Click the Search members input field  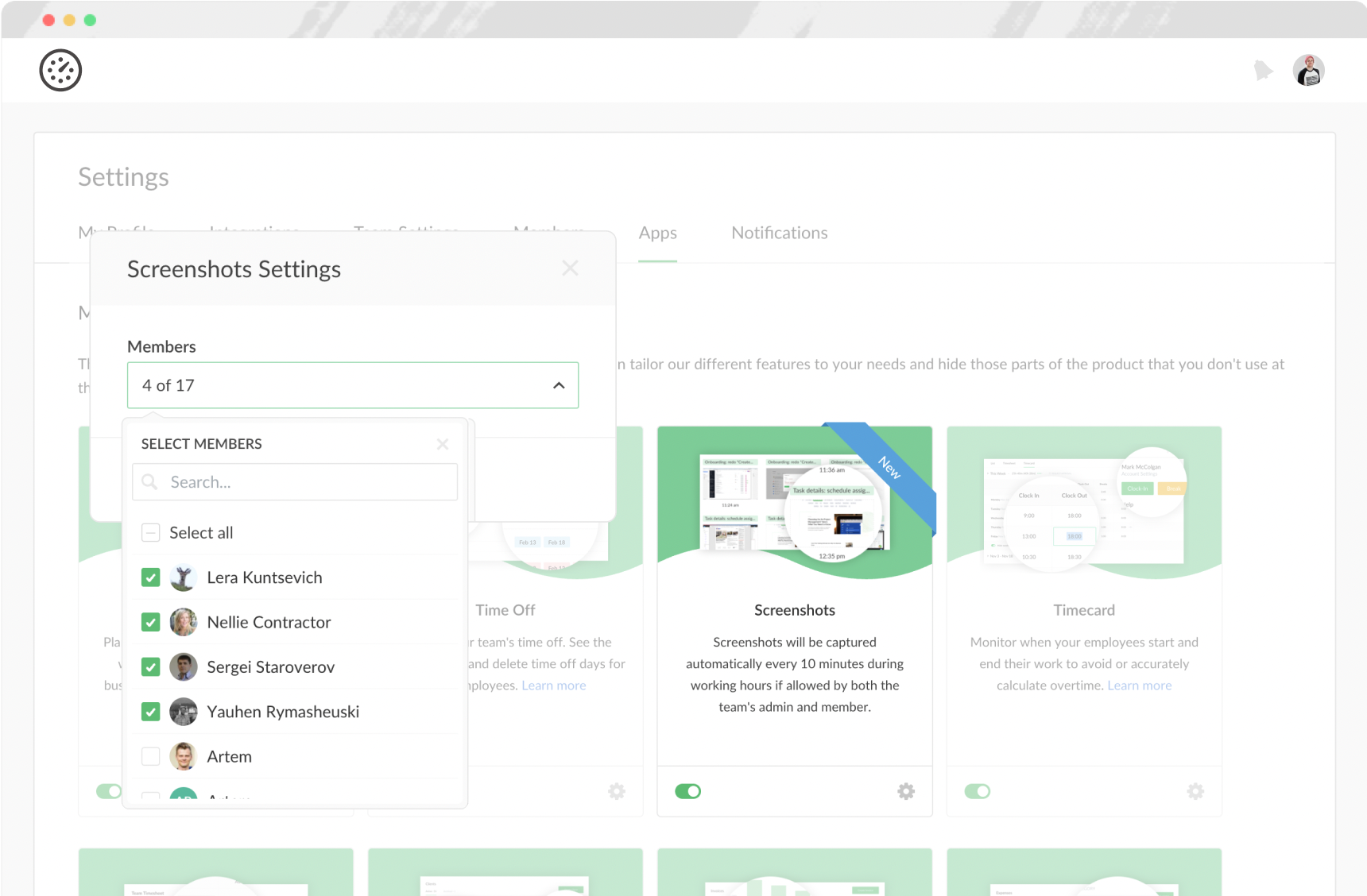295,482
